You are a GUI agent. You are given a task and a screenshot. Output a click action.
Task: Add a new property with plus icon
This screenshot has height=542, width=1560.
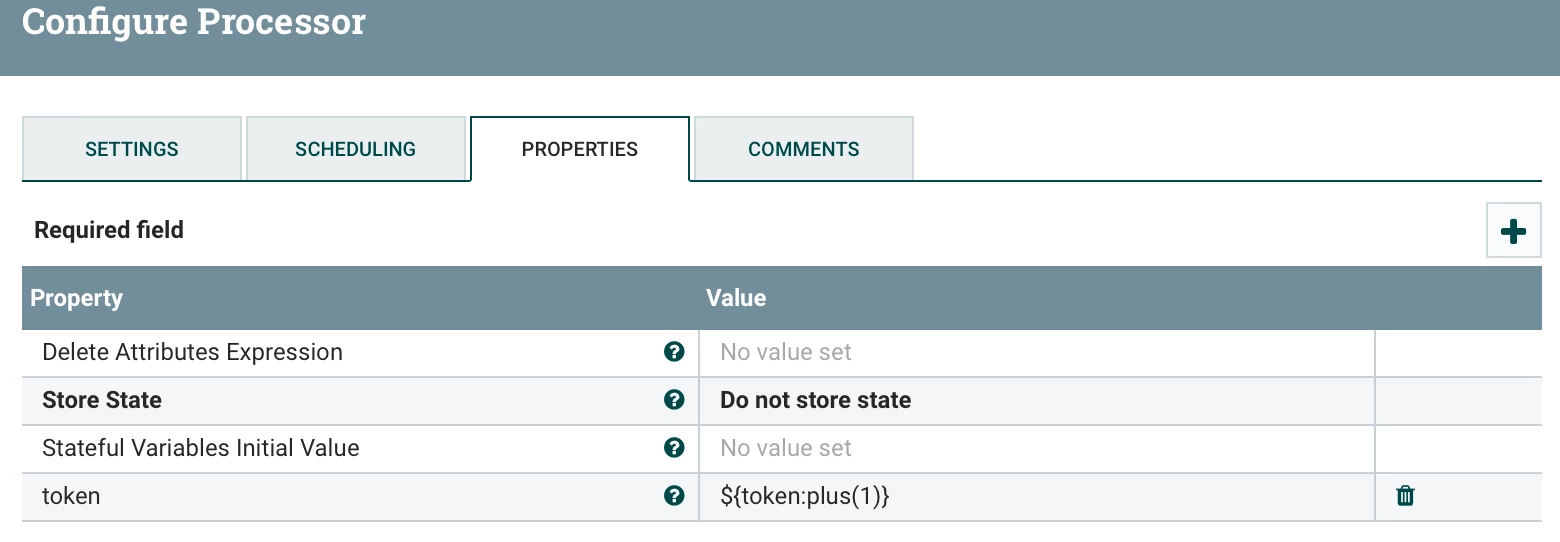[1513, 231]
